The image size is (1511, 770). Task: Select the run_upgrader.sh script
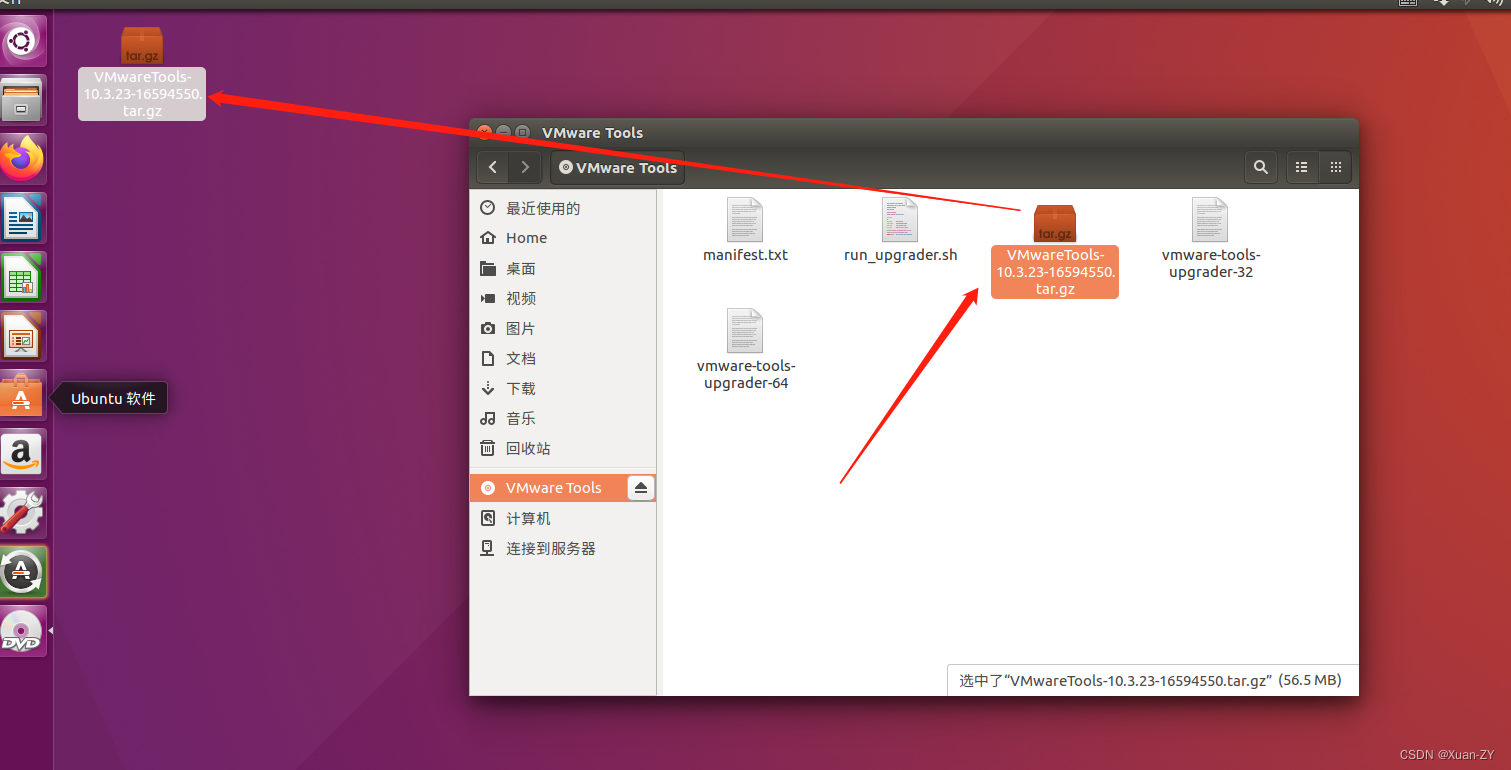900,231
